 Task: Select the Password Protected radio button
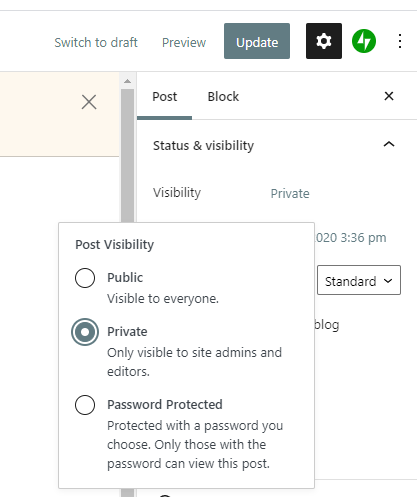click(85, 405)
